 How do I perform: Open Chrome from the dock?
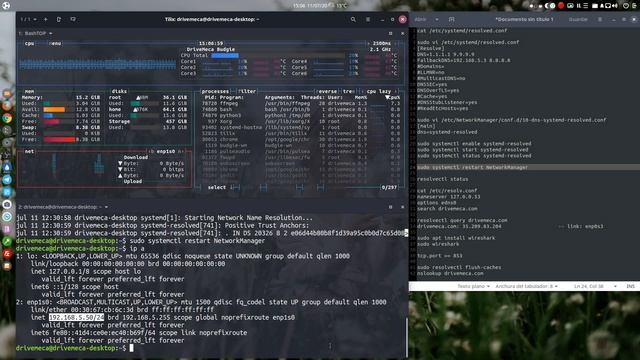click(x=7, y=118)
